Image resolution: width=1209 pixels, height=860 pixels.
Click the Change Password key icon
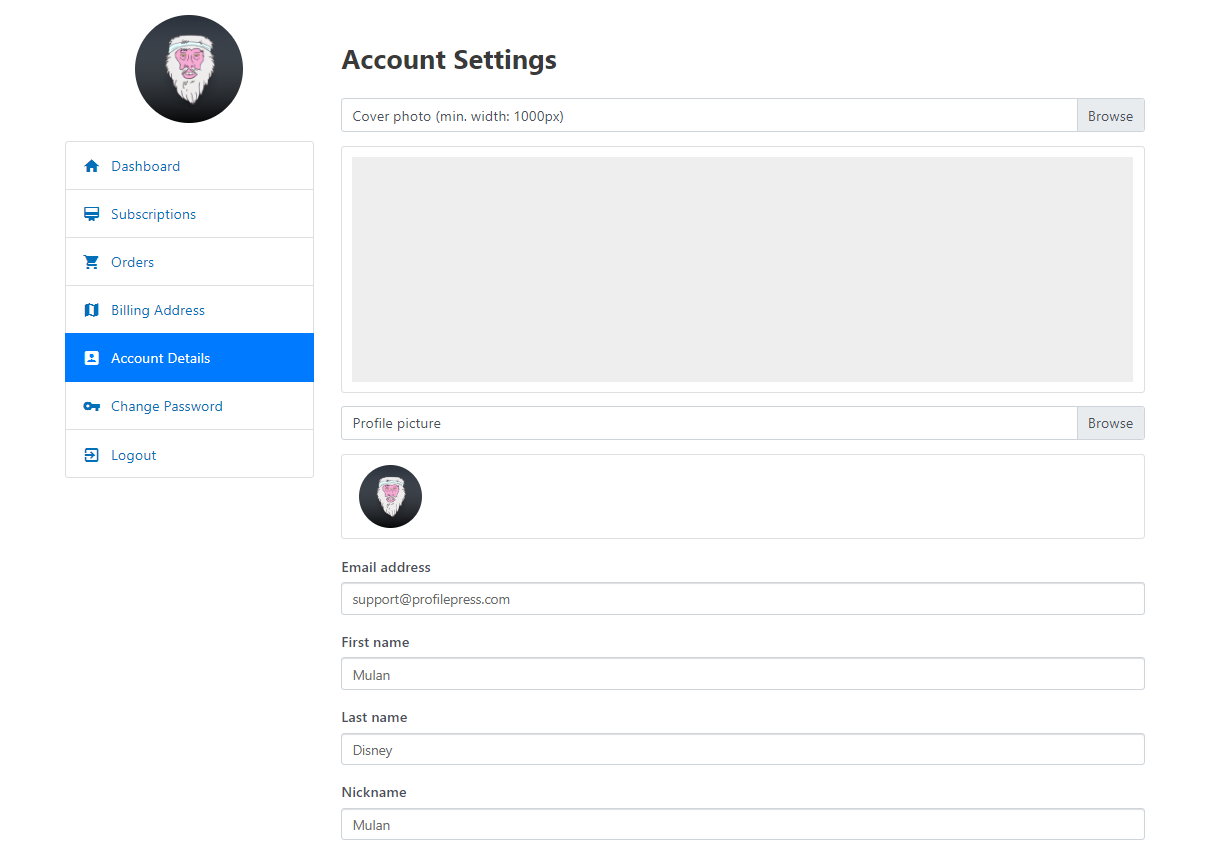(92, 406)
